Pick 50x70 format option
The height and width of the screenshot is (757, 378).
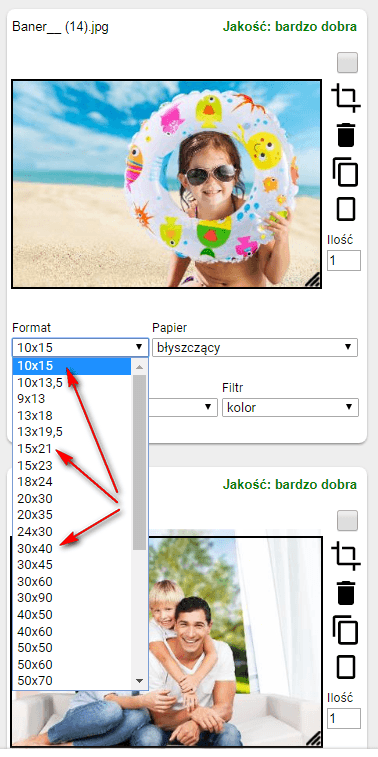(72, 681)
